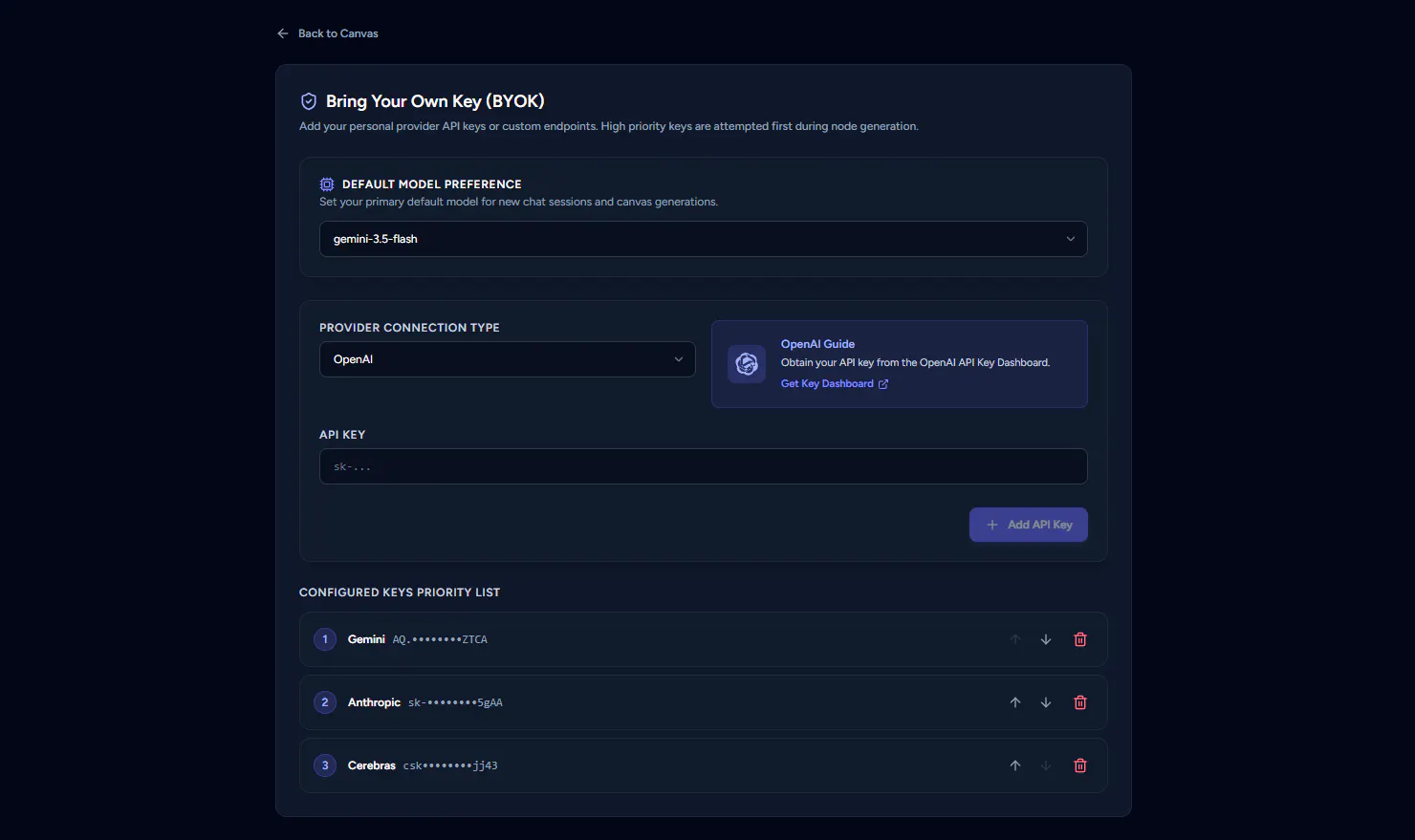The image size is (1415, 840).
Task: Click the Default Model Preference chip icon
Action: click(x=327, y=184)
